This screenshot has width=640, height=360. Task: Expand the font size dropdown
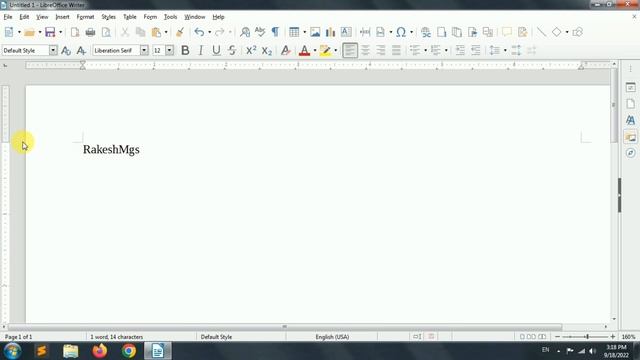169,50
